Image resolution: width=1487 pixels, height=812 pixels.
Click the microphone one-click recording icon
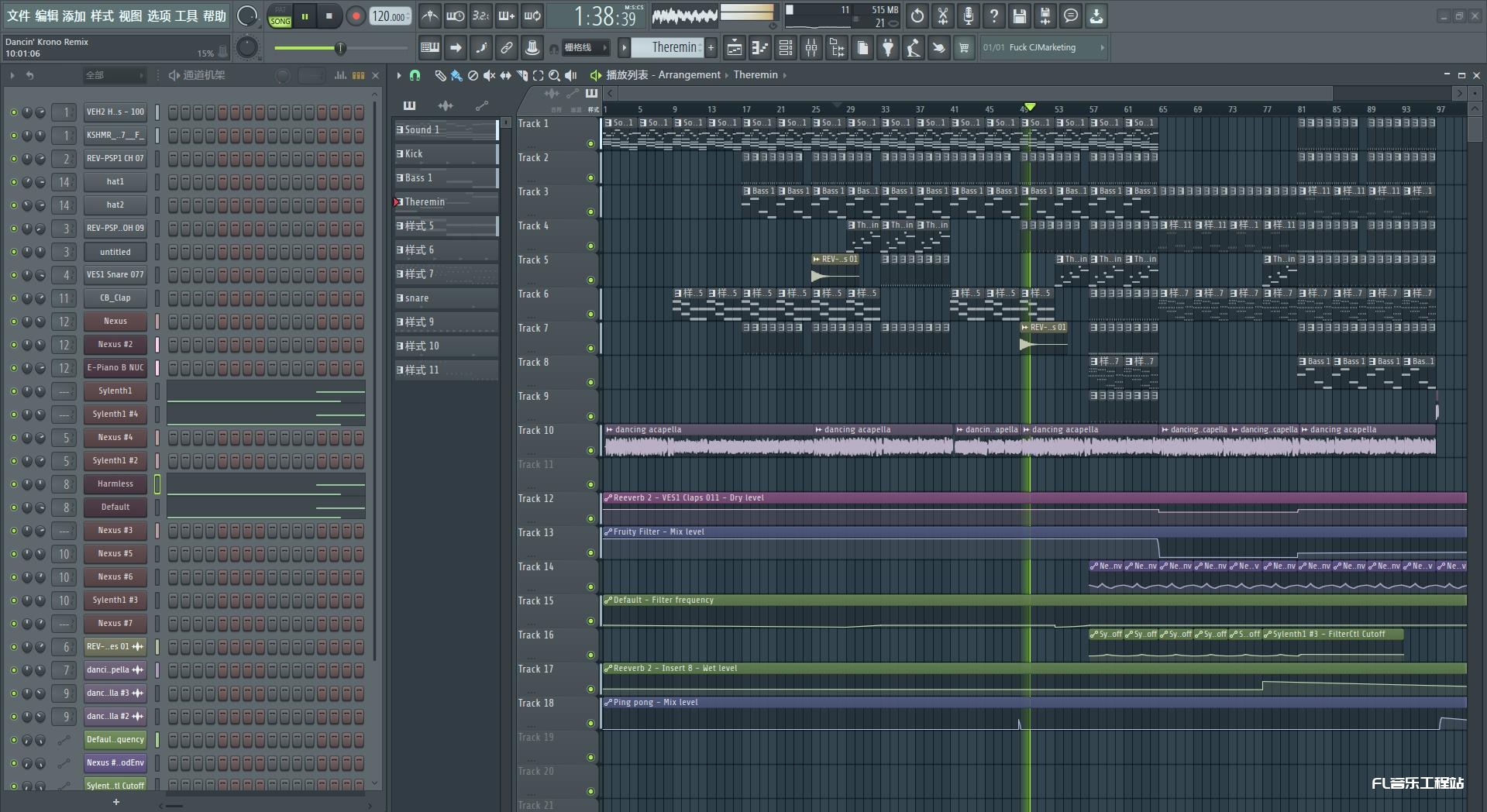(969, 15)
